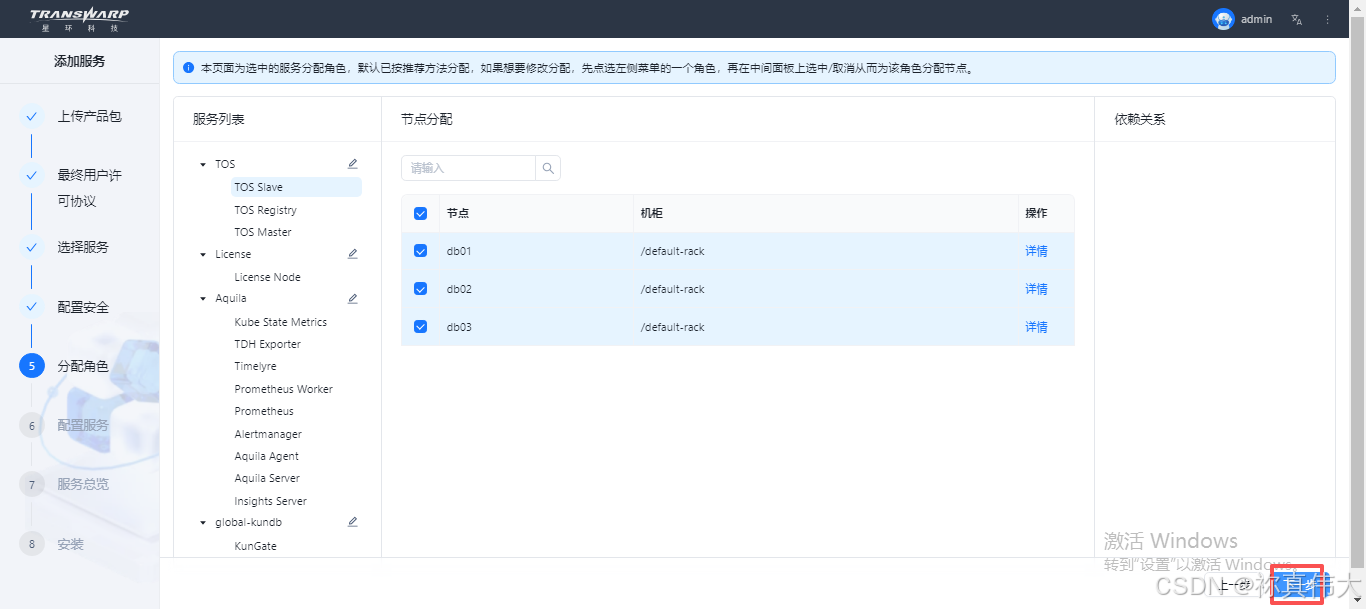Select the Kube State Metrics role
The image size is (1366, 609).
[280, 322]
